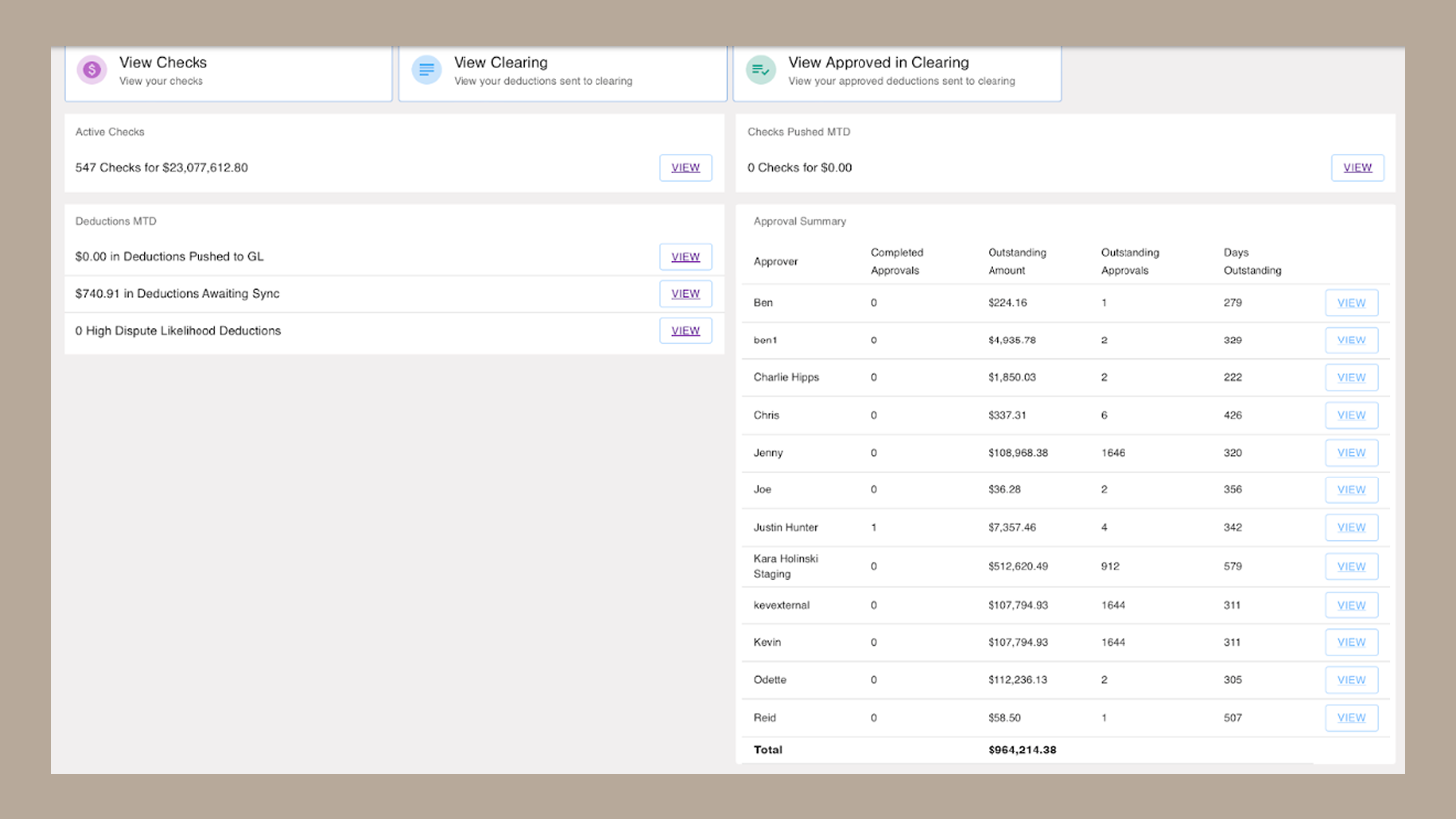Click the blue lines View Clearing icon
The height and width of the screenshot is (819, 1456).
(427, 69)
